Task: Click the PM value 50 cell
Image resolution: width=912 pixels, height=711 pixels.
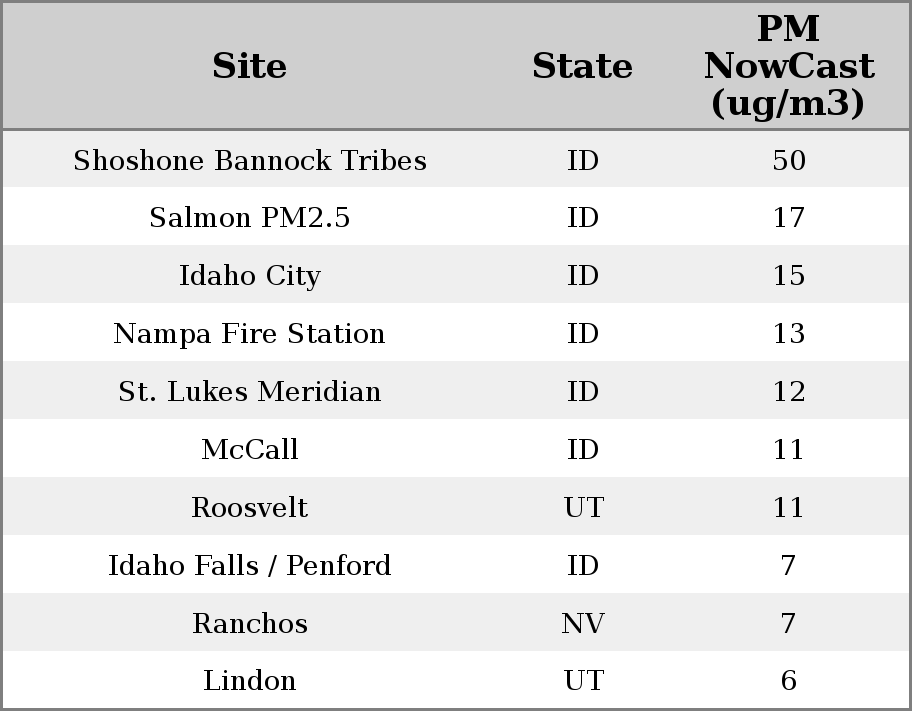Action: click(788, 160)
